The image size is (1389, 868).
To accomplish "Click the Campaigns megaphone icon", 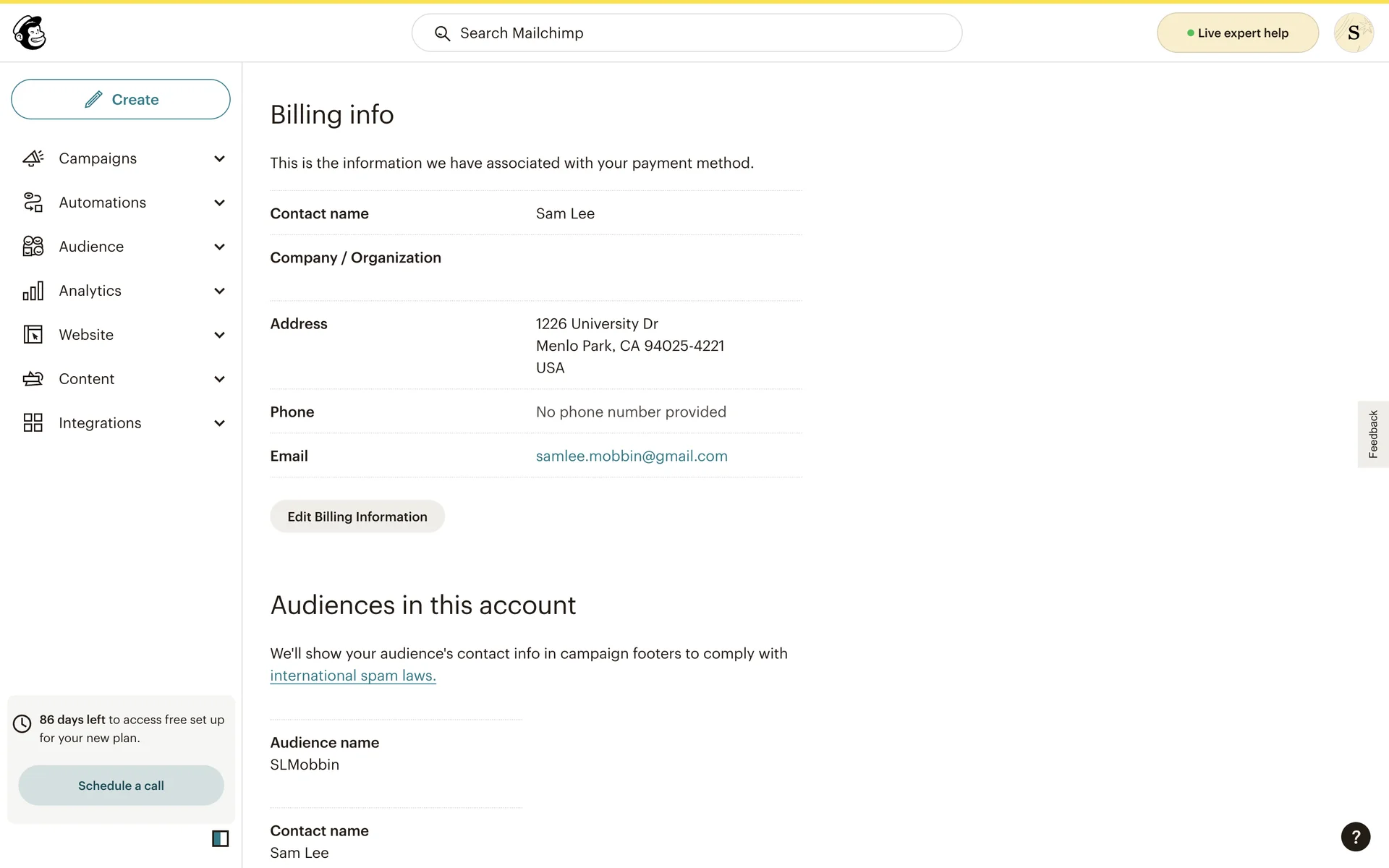I will [x=33, y=158].
